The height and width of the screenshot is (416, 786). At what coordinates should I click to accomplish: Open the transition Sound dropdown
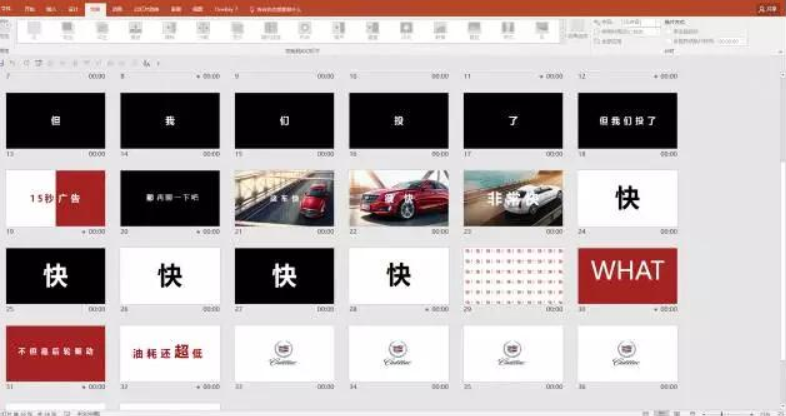[639, 23]
